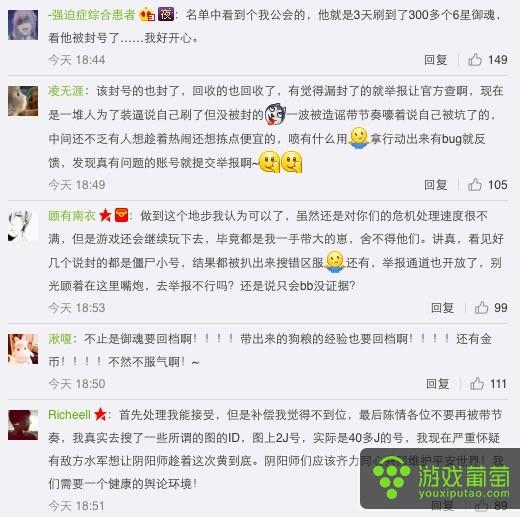520x517 pixels.
Task: Like the comment with 149 likes
Action: (475, 60)
